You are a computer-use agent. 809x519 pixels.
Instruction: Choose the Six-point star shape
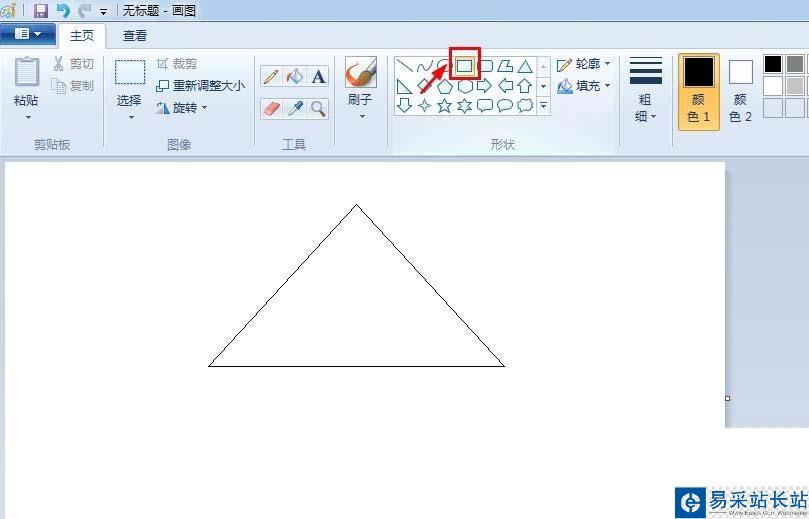pos(465,105)
